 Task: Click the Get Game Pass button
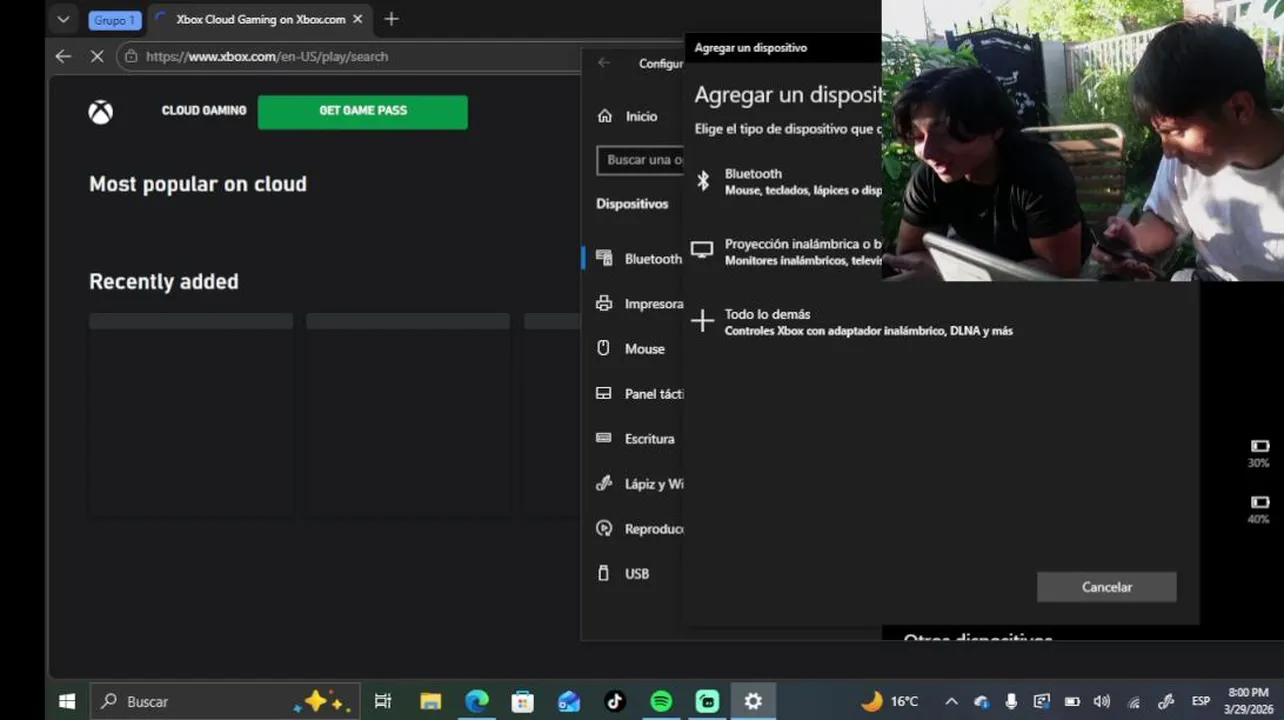point(362,112)
